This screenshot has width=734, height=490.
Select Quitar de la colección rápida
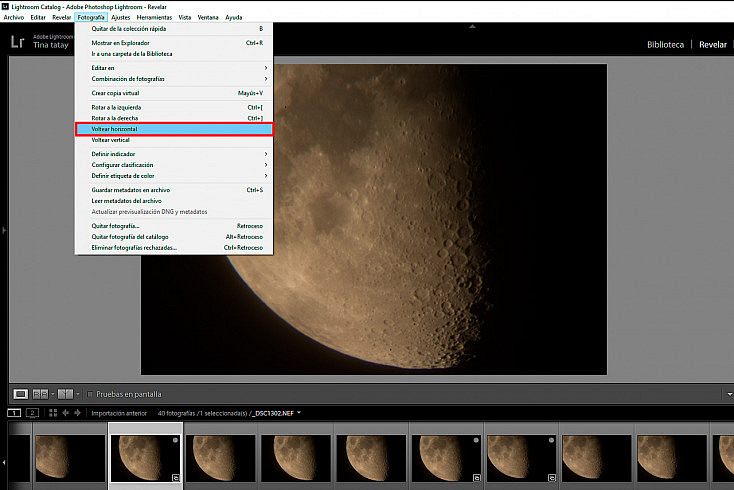point(174,29)
